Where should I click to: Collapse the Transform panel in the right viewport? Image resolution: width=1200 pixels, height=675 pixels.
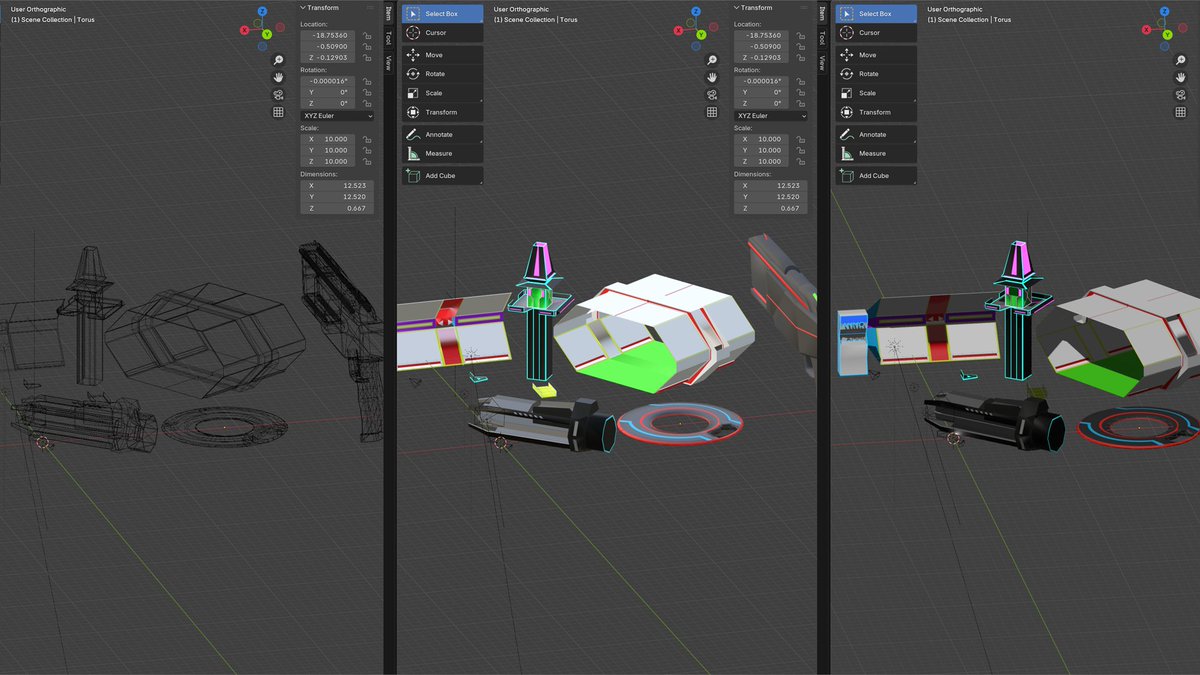(x=736, y=6)
